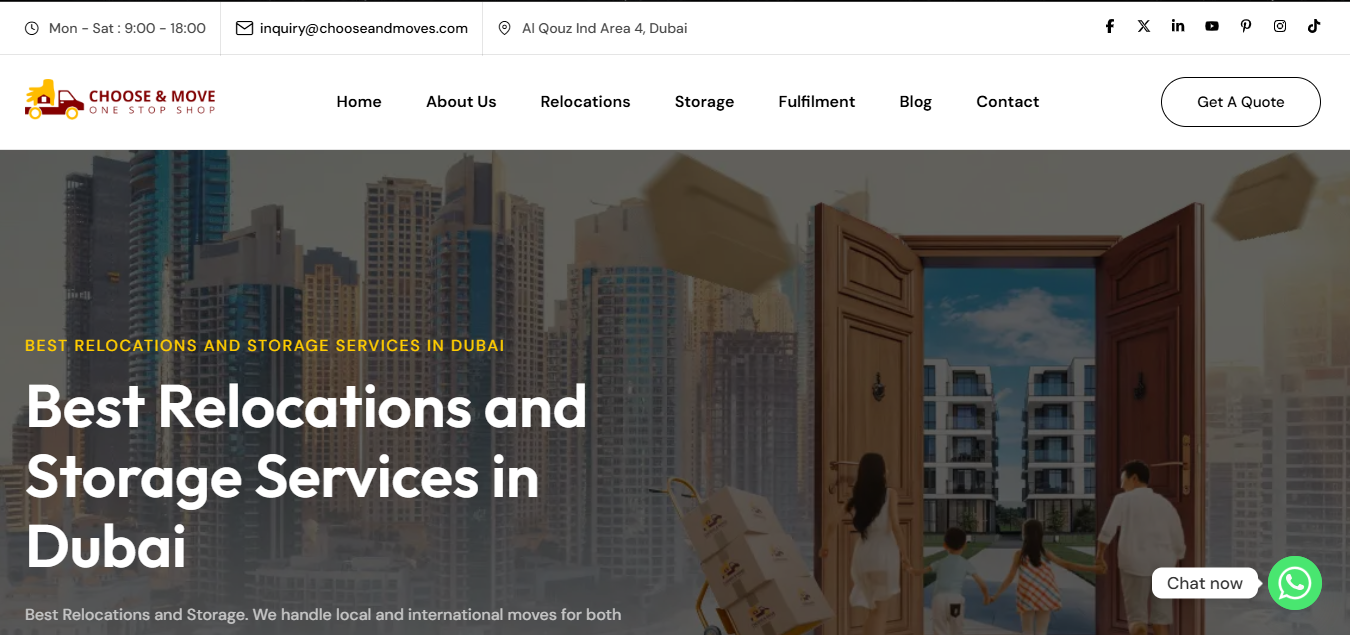Click the Chat now label
The image size is (1350, 635).
coord(1204,583)
